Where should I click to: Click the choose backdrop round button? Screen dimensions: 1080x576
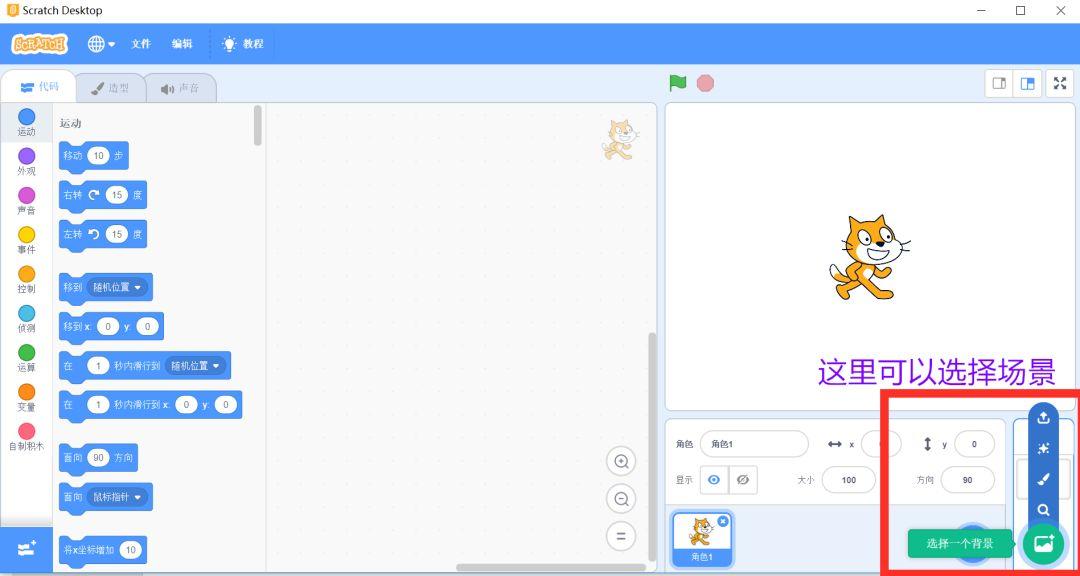[1043, 544]
